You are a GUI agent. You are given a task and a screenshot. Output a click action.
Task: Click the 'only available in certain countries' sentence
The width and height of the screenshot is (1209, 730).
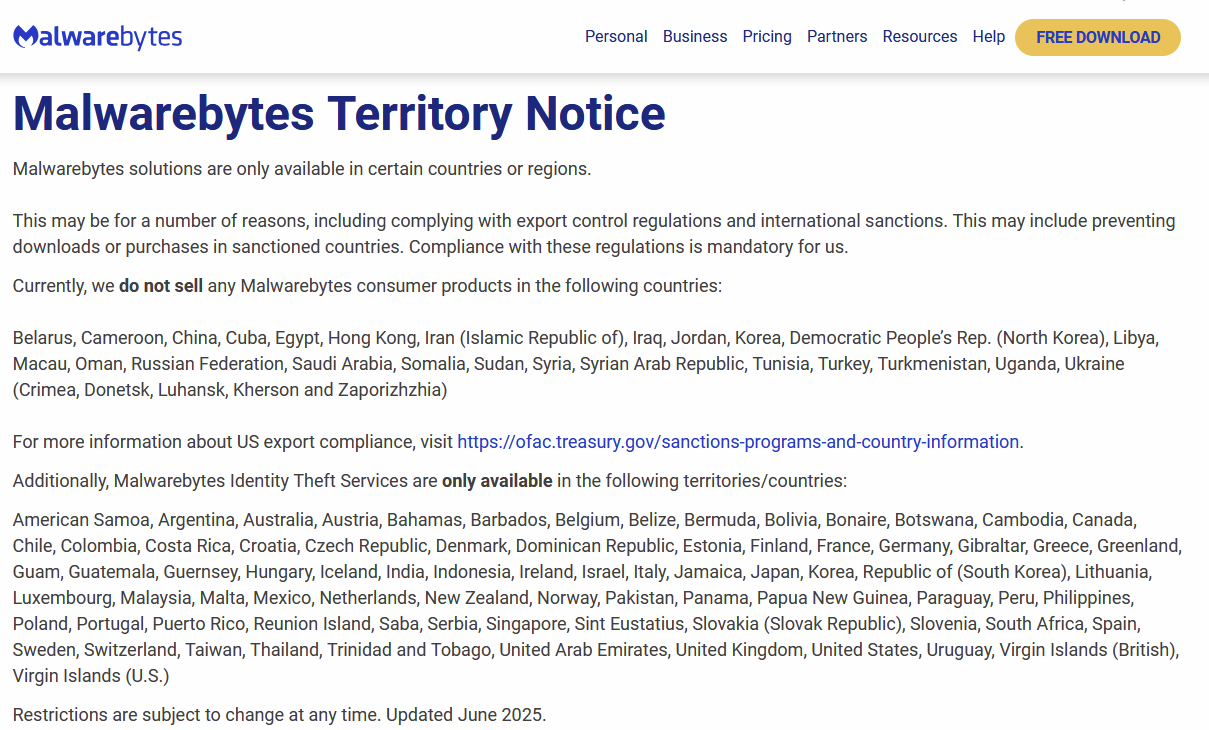(x=302, y=169)
